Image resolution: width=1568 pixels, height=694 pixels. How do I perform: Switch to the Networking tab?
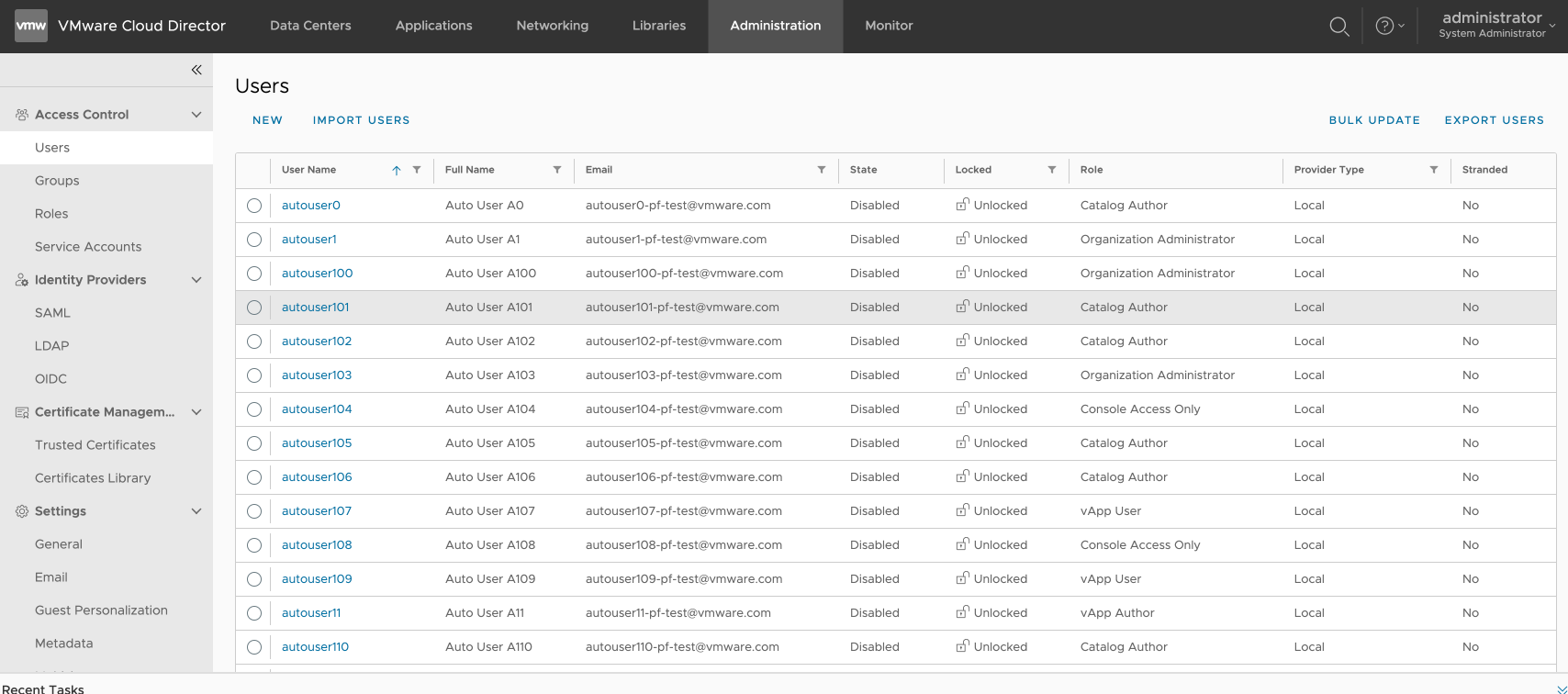click(552, 26)
